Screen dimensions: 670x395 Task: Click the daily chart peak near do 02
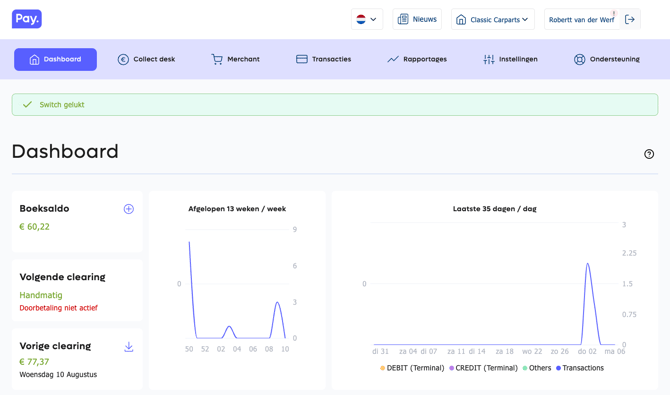(x=588, y=264)
